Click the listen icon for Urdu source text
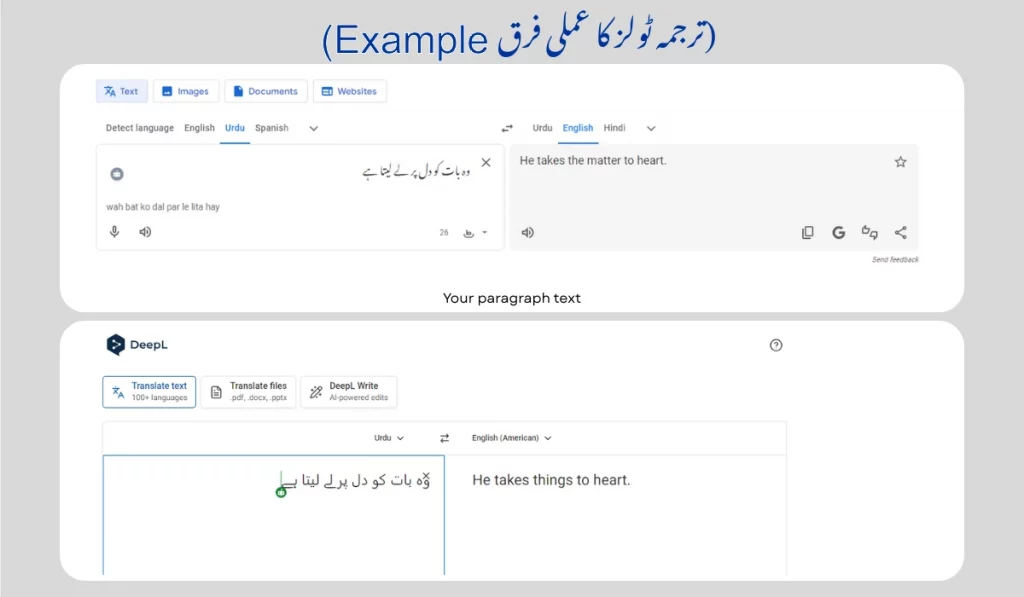 (144, 231)
